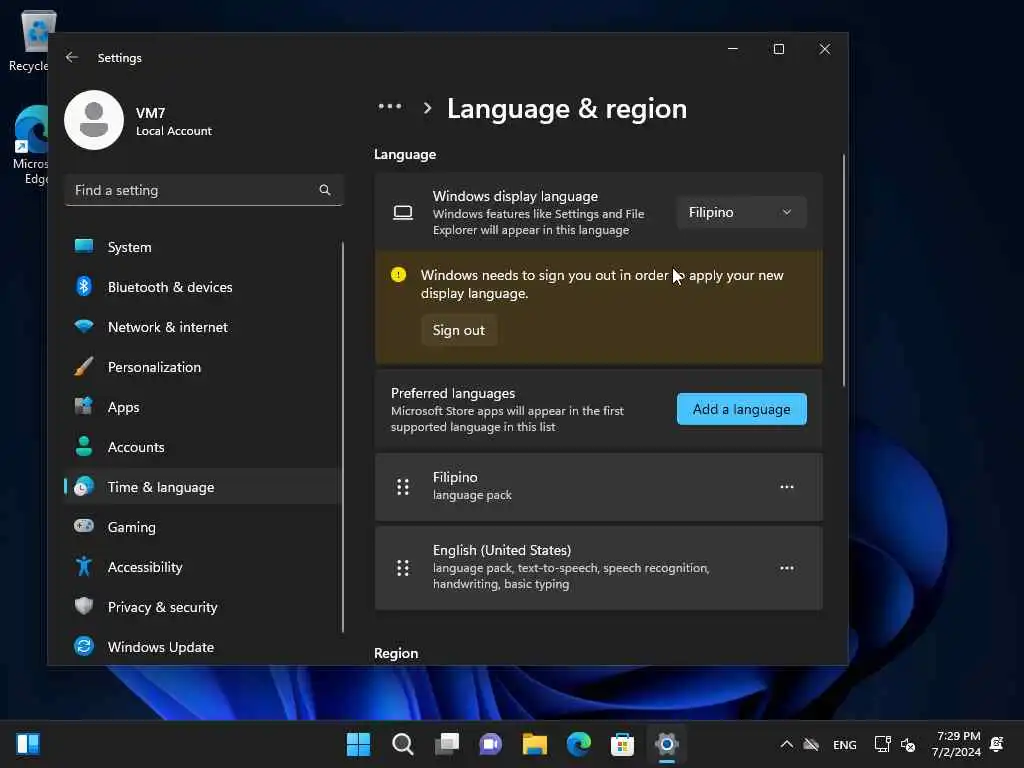
Task: Open Accounts settings
Action: point(203,447)
